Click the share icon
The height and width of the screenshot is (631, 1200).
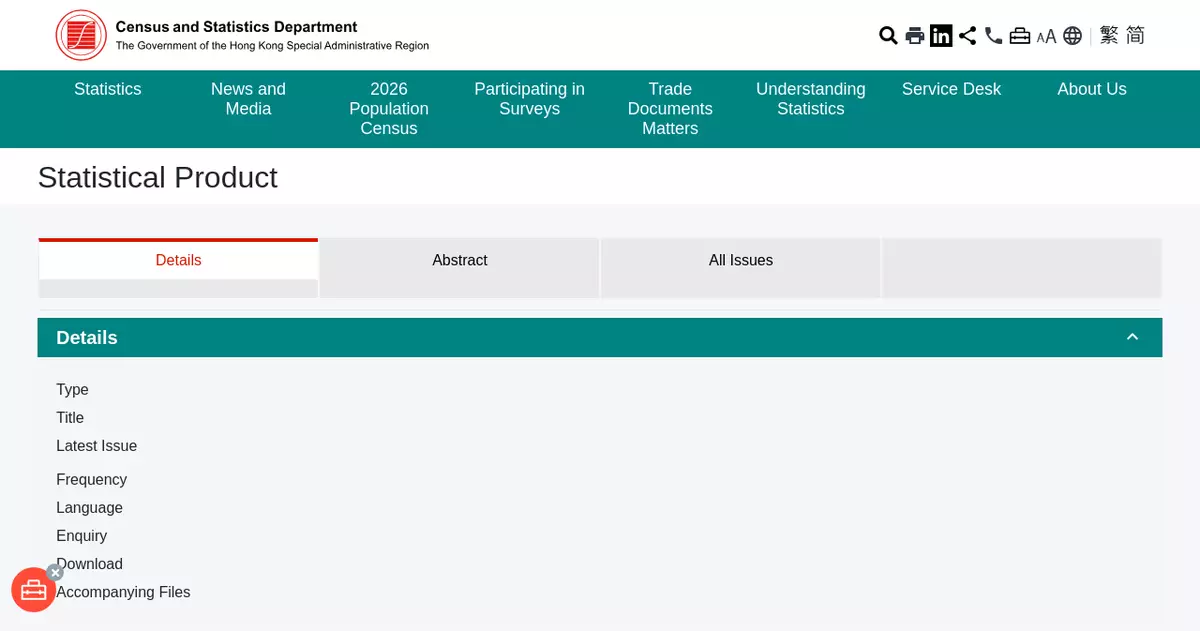click(967, 36)
